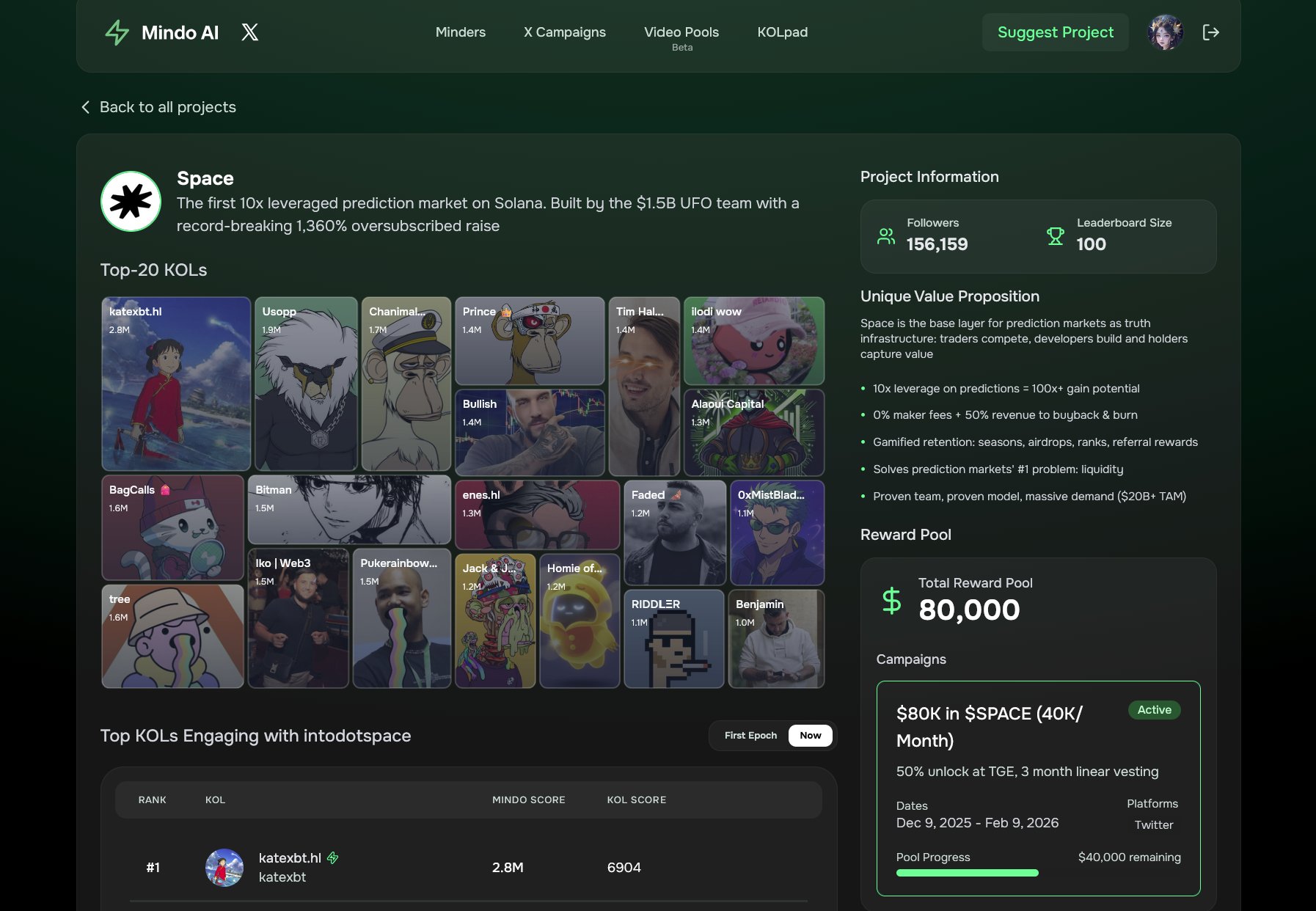The height and width of the screenshot is (911, 1316).
Task: Click the katexbt.hl name in leaderboard
Action: pos(290,857)
